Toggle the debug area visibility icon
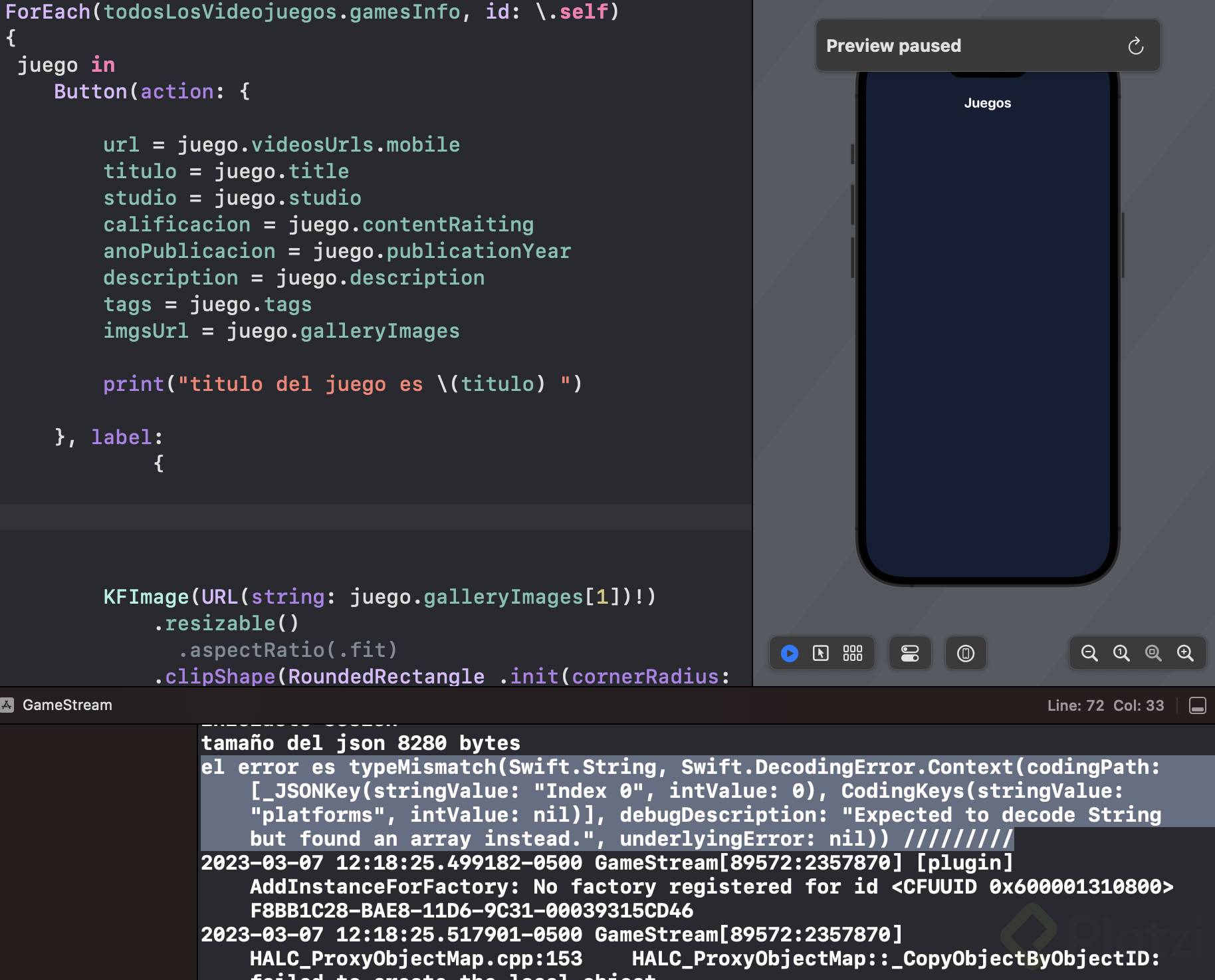 point(1198,705)
